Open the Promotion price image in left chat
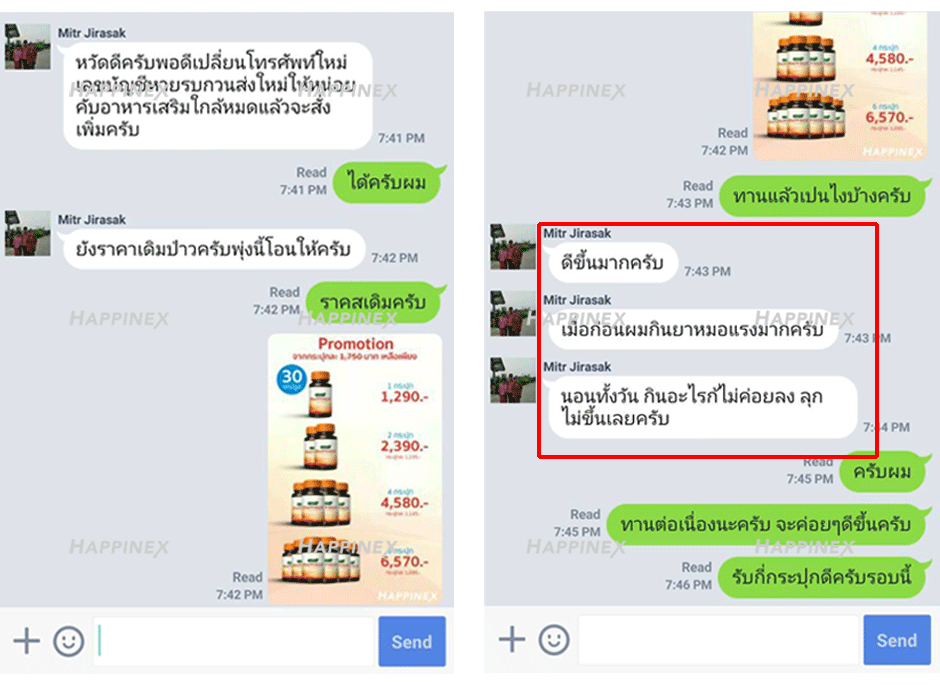 355,469
